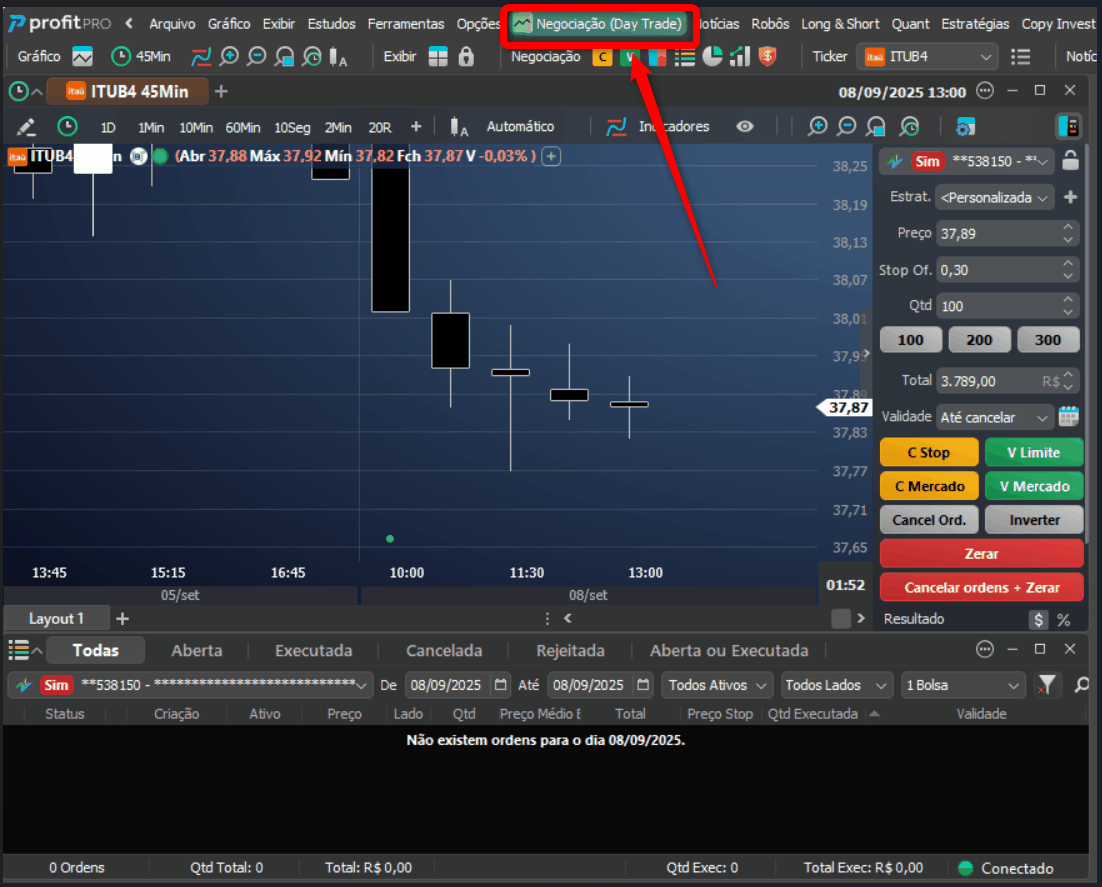Click the Stop Of. field showing 0,30
The image size is (1102, 887).
point(1006,270)
